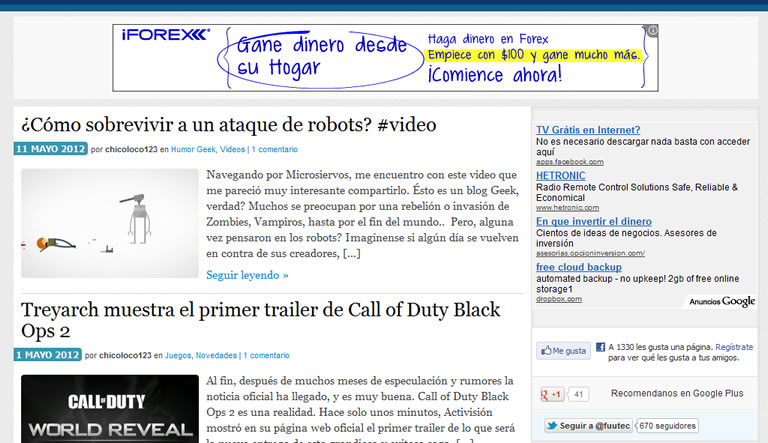This screenshot has height=443, width=768.
Task: Click the Call of Duty World Reveal thumbnail
Action: point(110,409)
